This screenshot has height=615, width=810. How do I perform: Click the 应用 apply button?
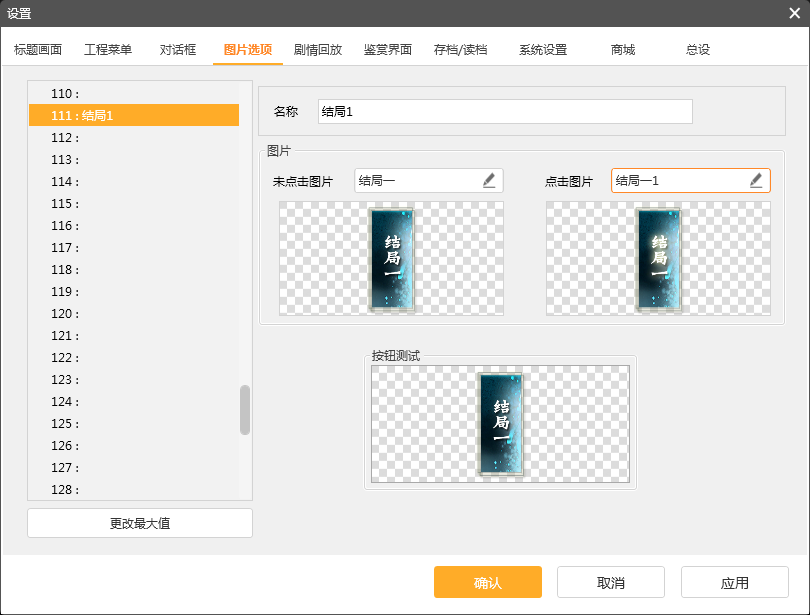pos(737,582)
